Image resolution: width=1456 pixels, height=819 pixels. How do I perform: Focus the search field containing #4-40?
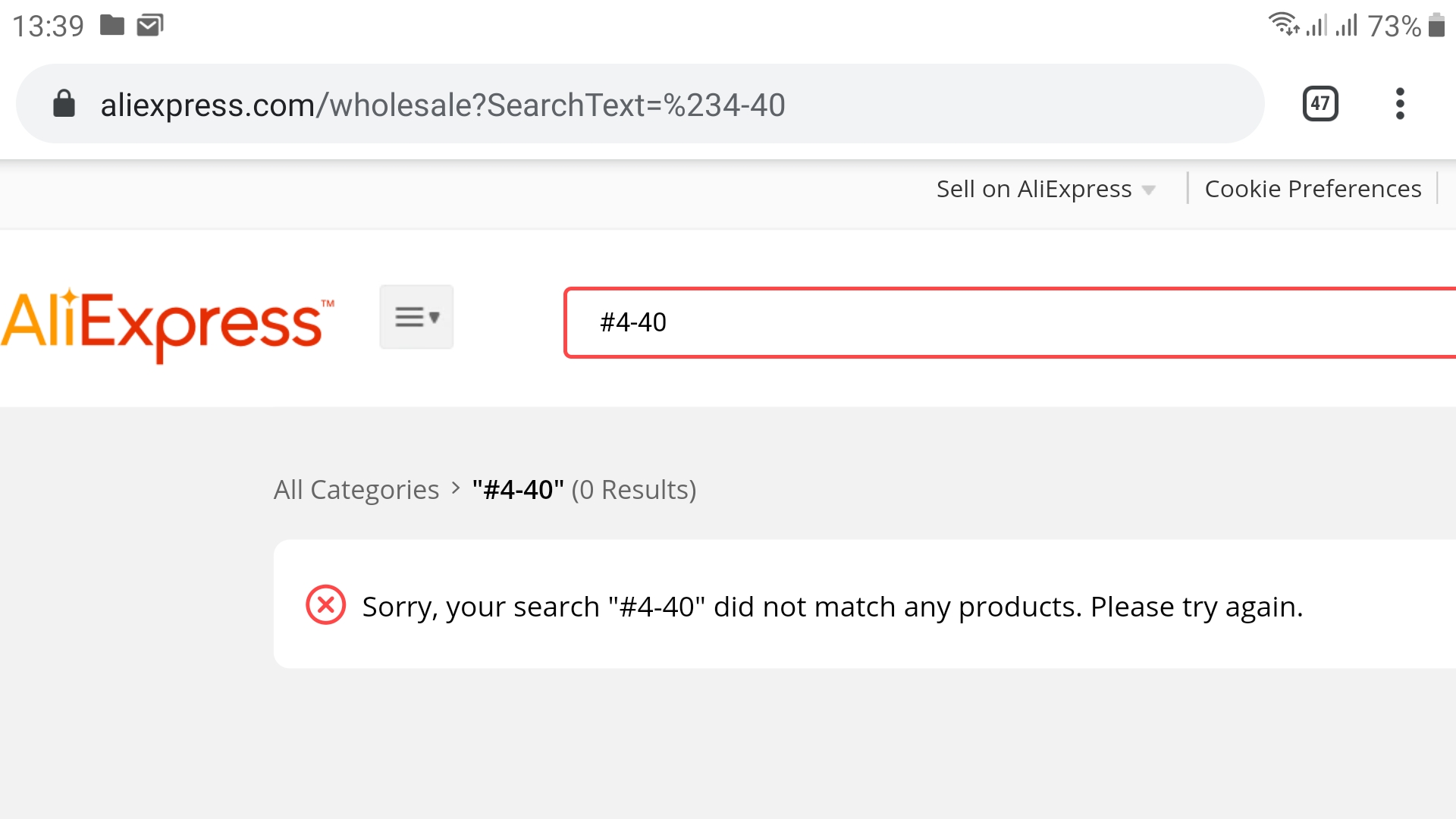1010,322
